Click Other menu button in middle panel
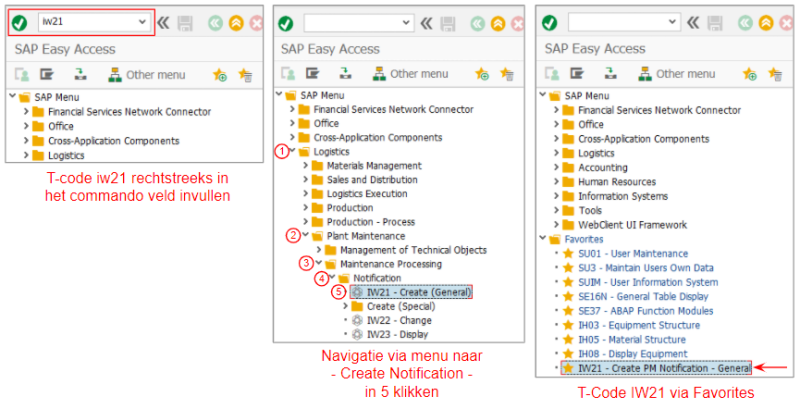The width and height of the screenshot is (800, 409). point(411,74)
